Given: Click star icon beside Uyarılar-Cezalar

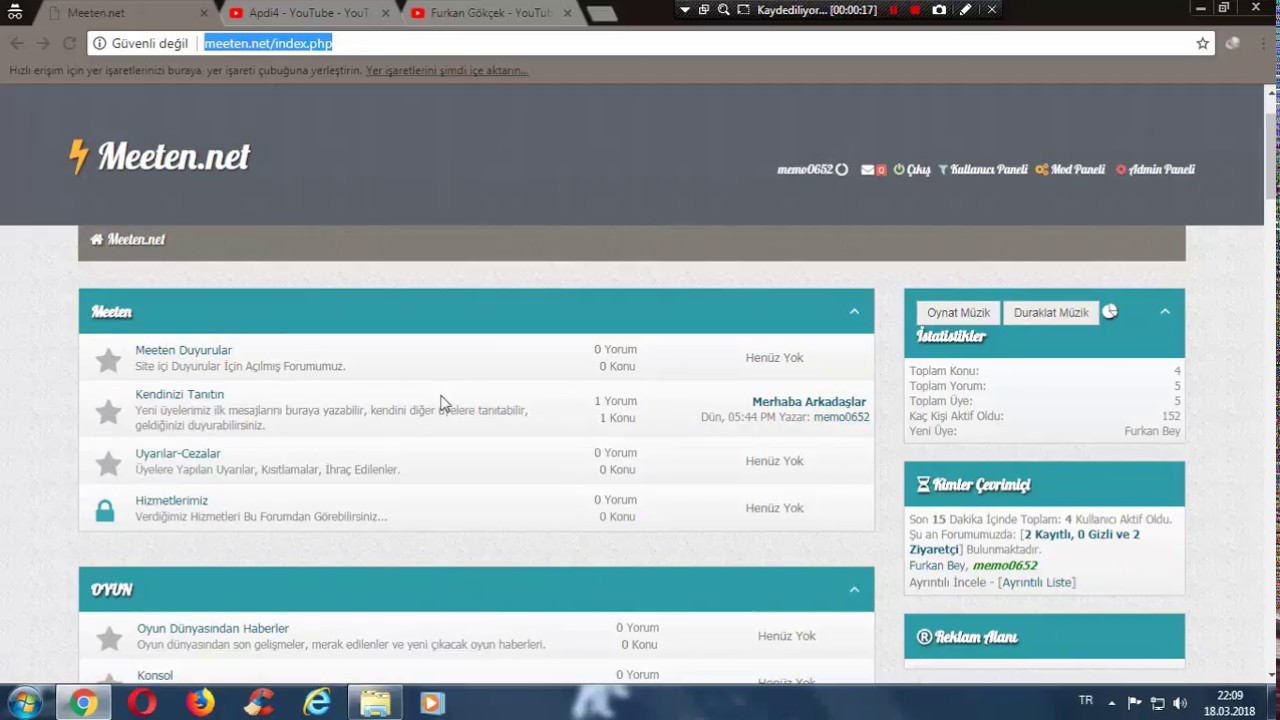Looking at the screenshot, I should coord(108,463).
